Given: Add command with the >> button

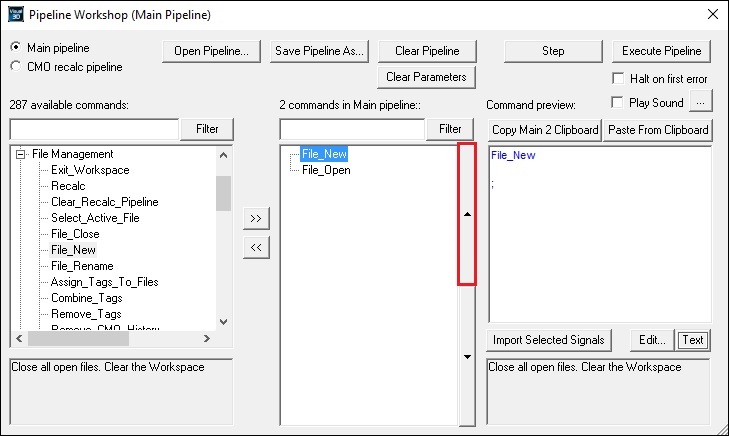Looking at the screenshot, I should click(x=256, y=218).
